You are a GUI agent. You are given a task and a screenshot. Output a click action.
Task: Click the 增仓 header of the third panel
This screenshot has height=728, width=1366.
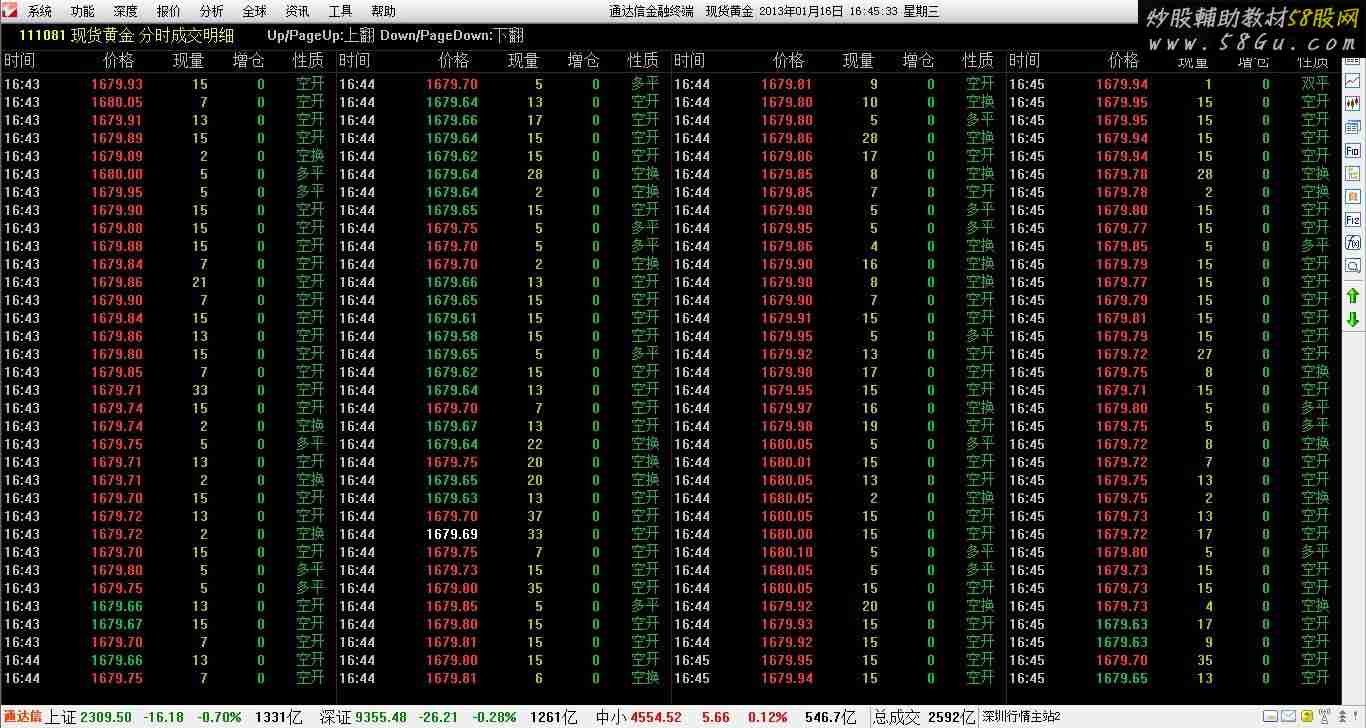(x=918, y=60)
